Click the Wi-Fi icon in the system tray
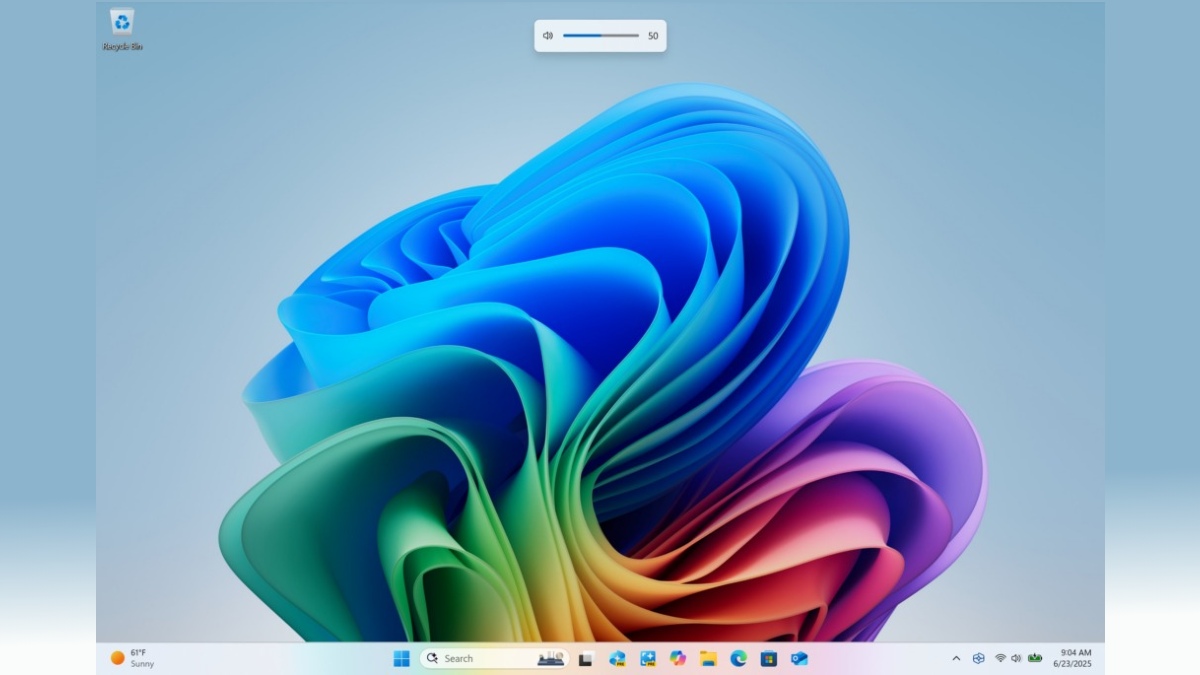The image size is (1200, 675). pos(1000,658)
